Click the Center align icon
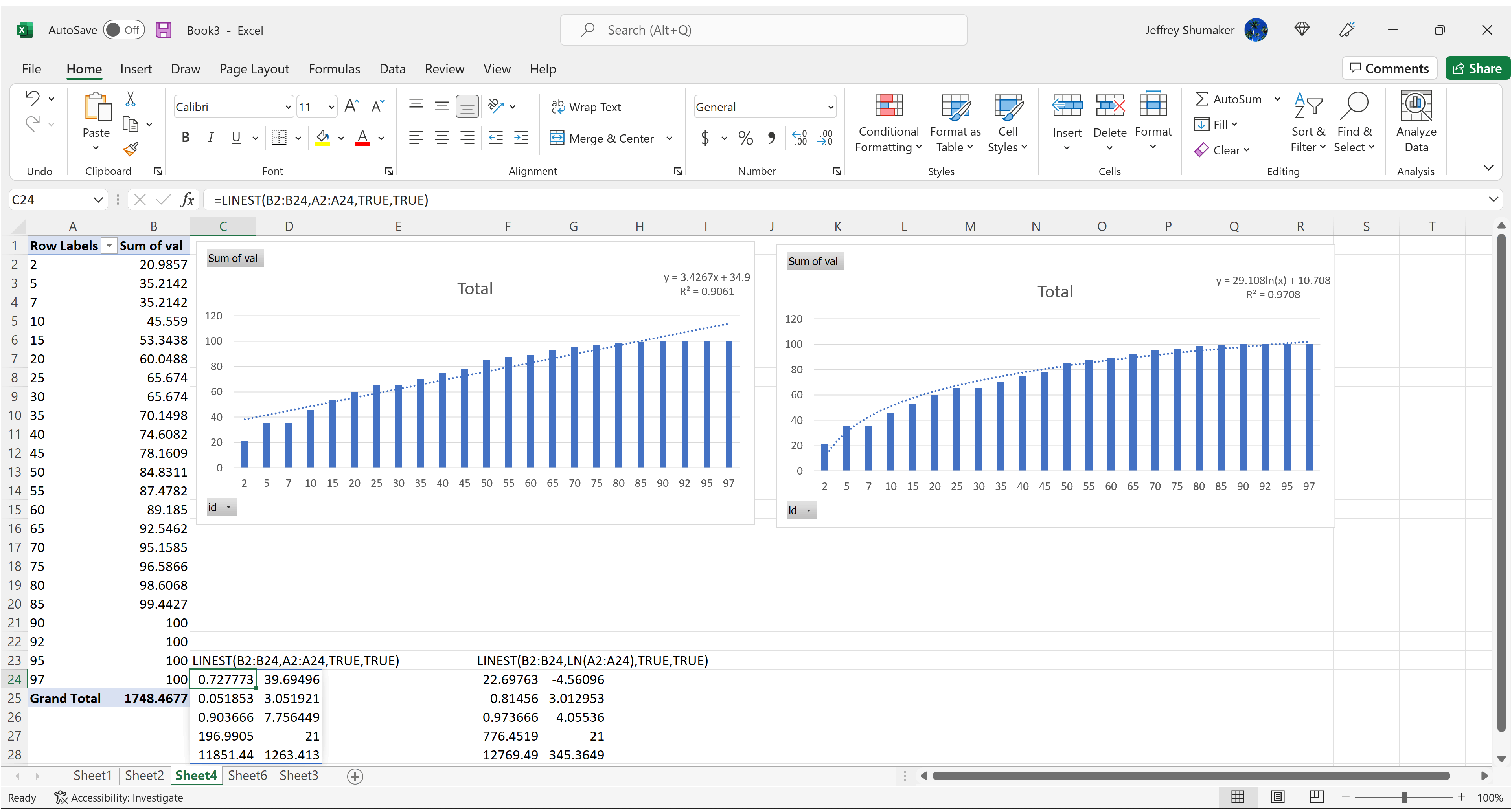1512x809 pixels. pyautogui.click(x=441, y=137)
